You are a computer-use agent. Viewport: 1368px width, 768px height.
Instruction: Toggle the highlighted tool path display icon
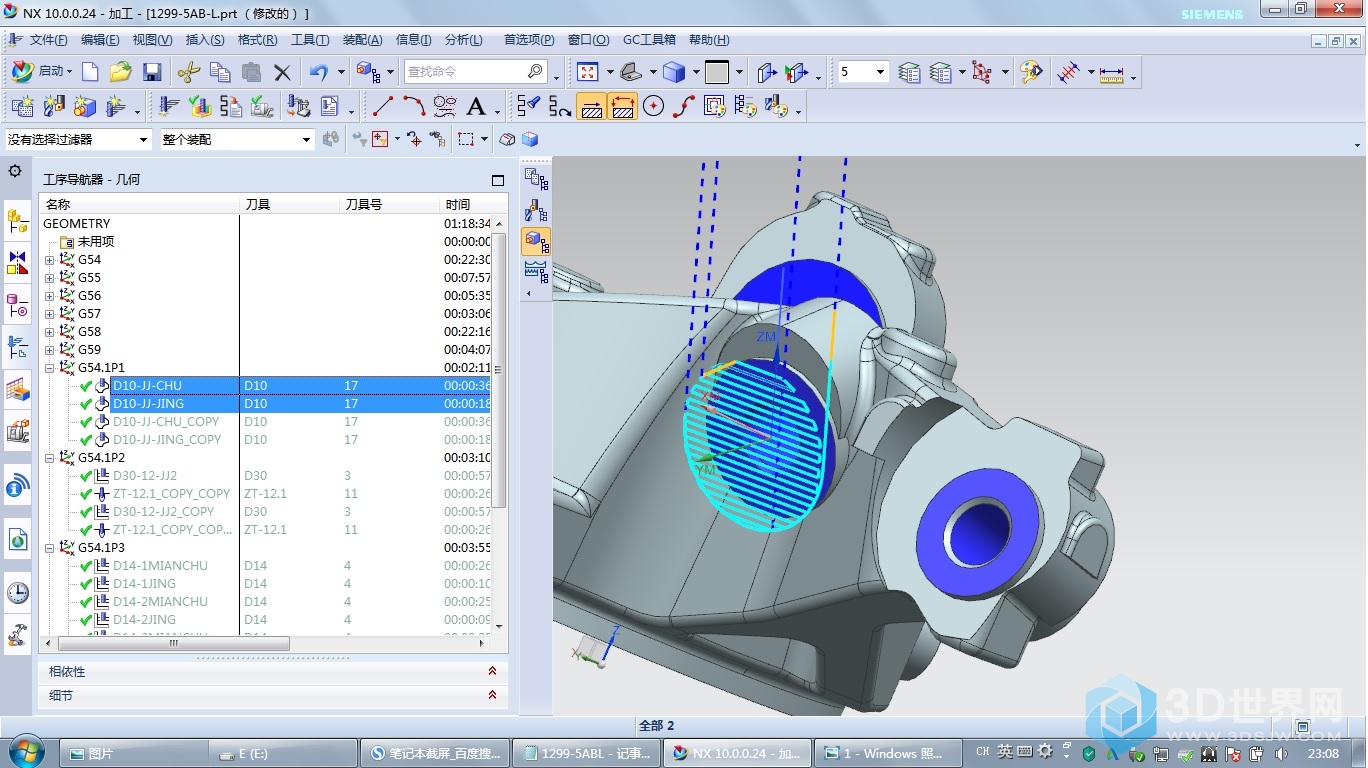tap(592, 106)
